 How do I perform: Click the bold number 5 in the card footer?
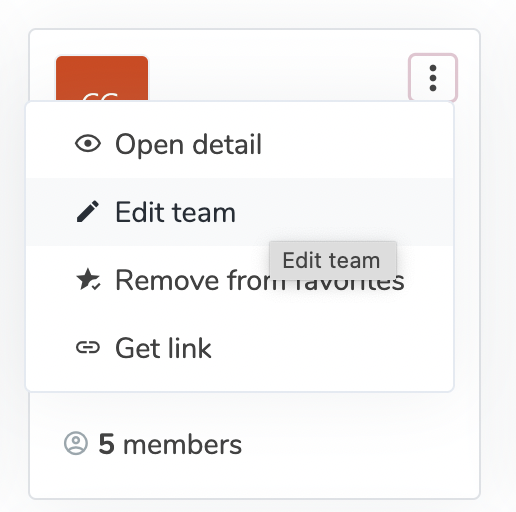pyautogui.click(x=106, y=444)
